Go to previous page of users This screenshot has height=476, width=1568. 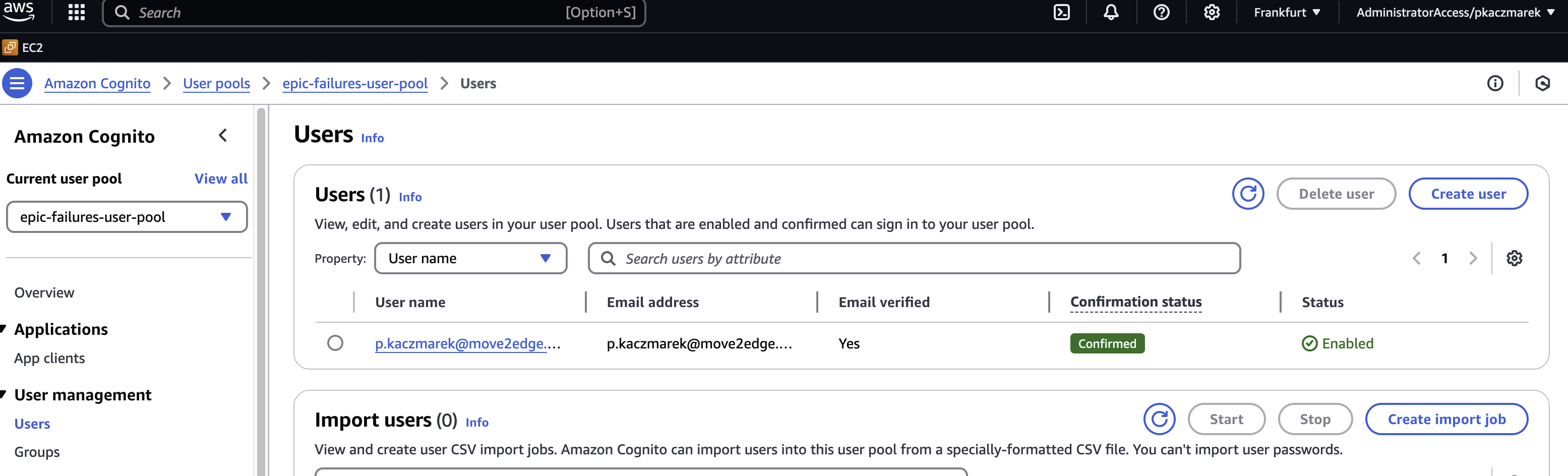[x=1416, y=258]
